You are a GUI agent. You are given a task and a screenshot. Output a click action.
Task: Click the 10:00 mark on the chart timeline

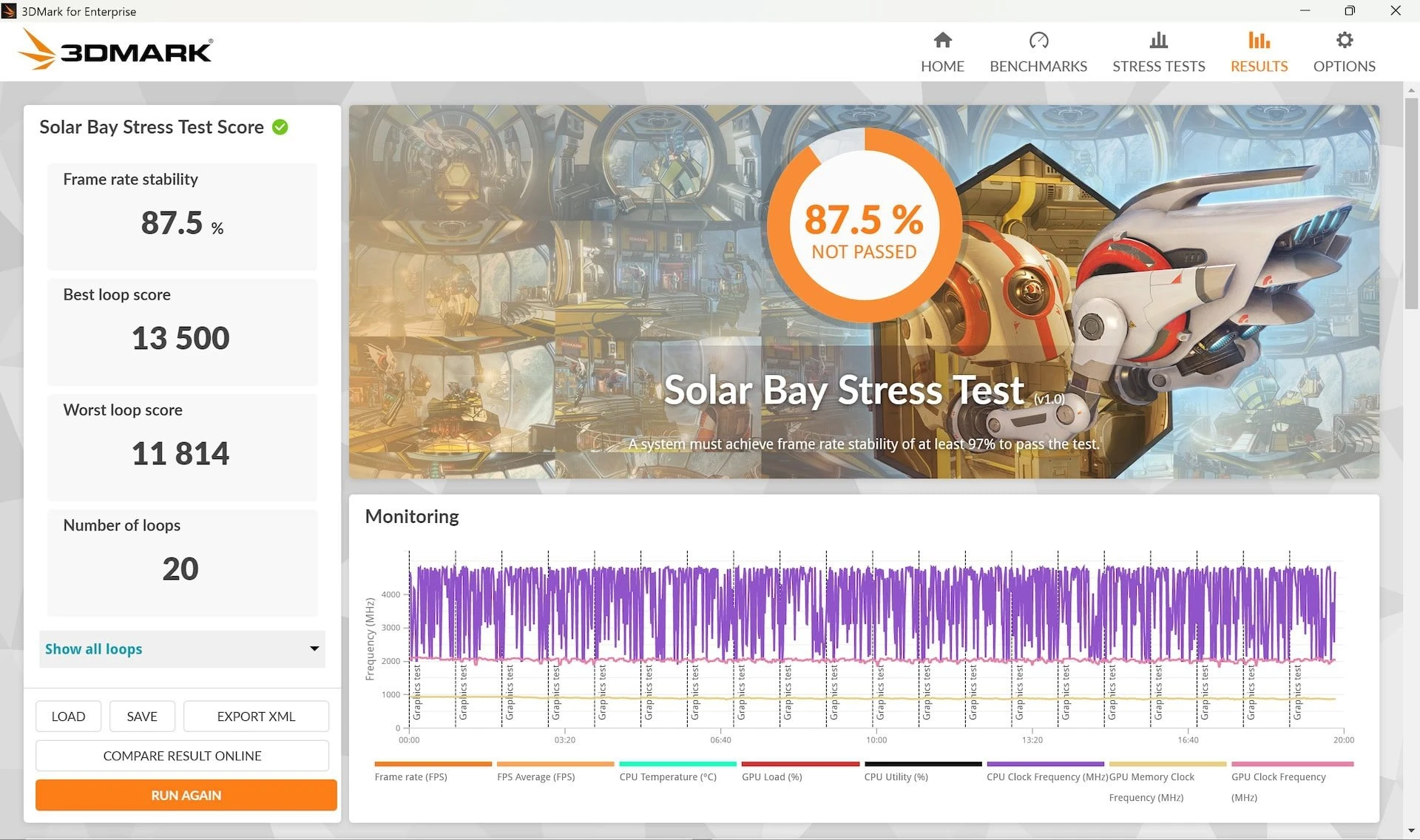coord(876,739)
